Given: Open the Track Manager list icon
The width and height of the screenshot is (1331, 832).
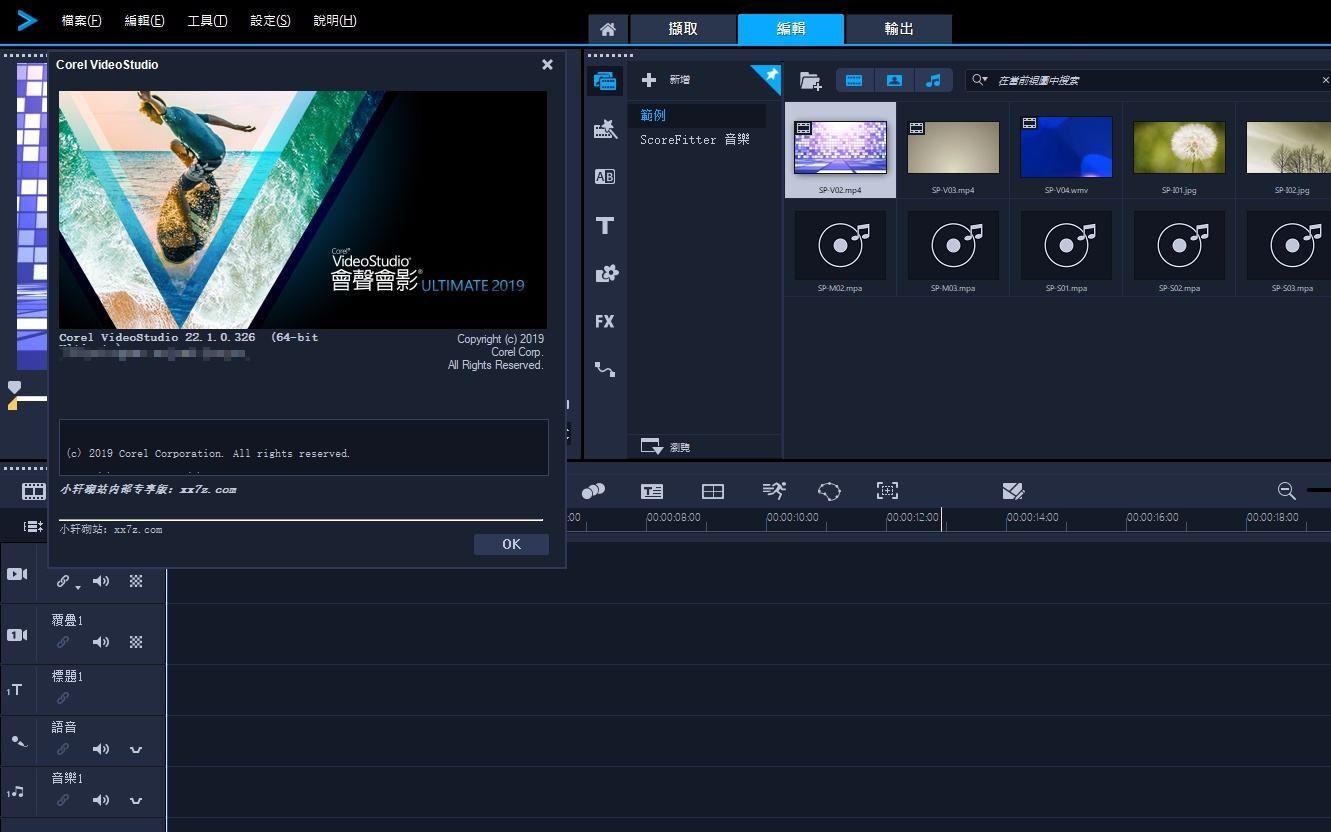Looking at the screenshot, I should pos(33,526).
